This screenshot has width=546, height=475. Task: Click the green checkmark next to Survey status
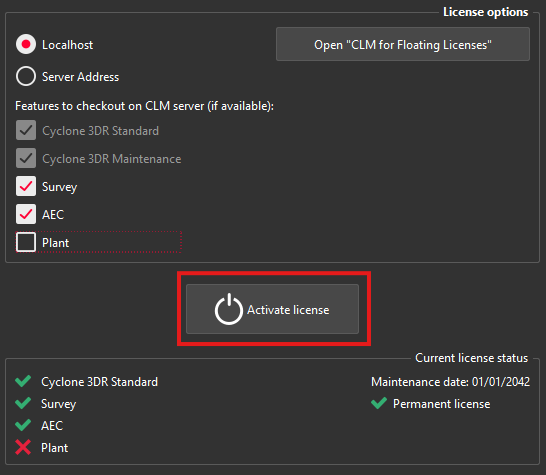[23, 403]
